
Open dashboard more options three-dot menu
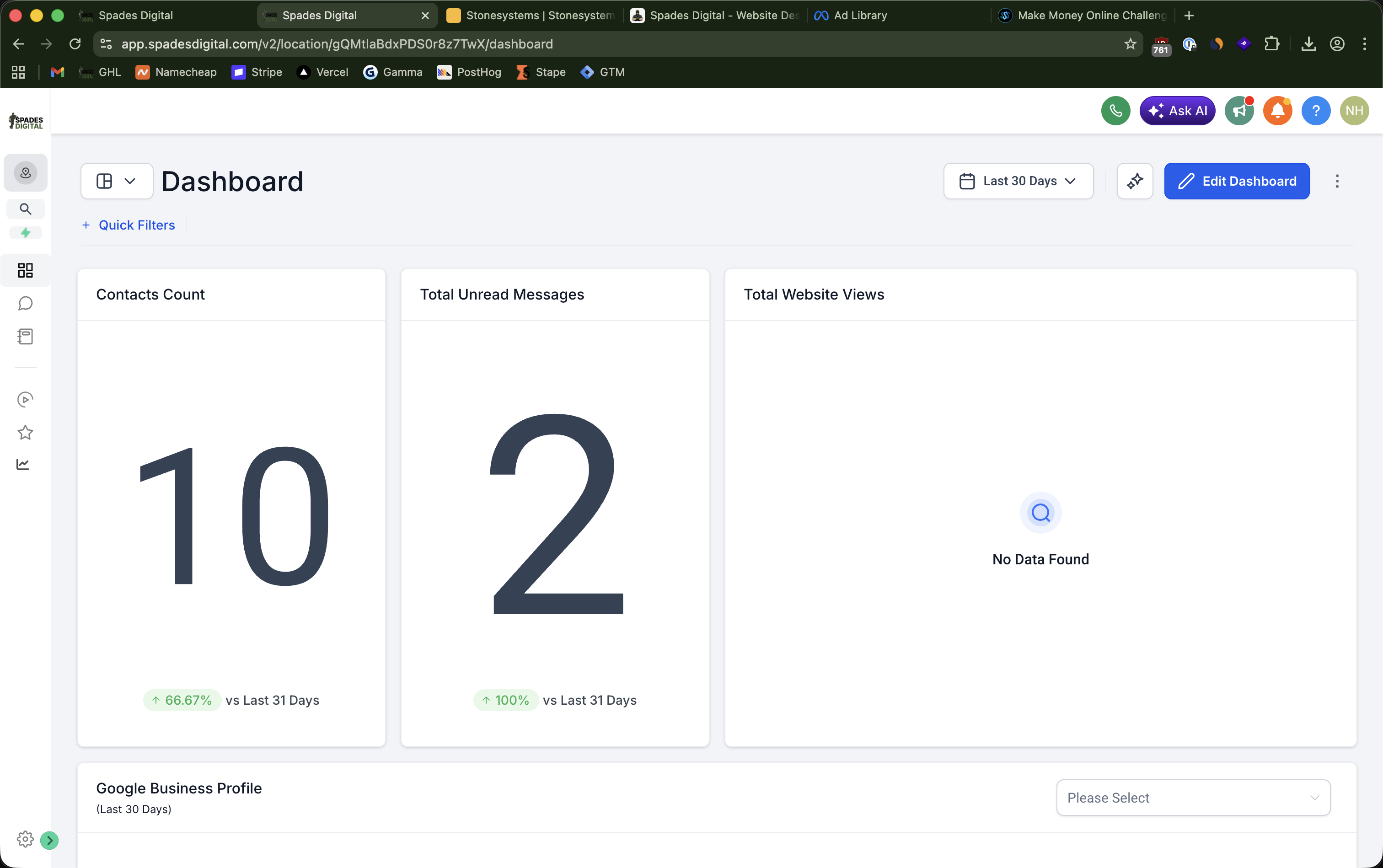click(1337, 182)
